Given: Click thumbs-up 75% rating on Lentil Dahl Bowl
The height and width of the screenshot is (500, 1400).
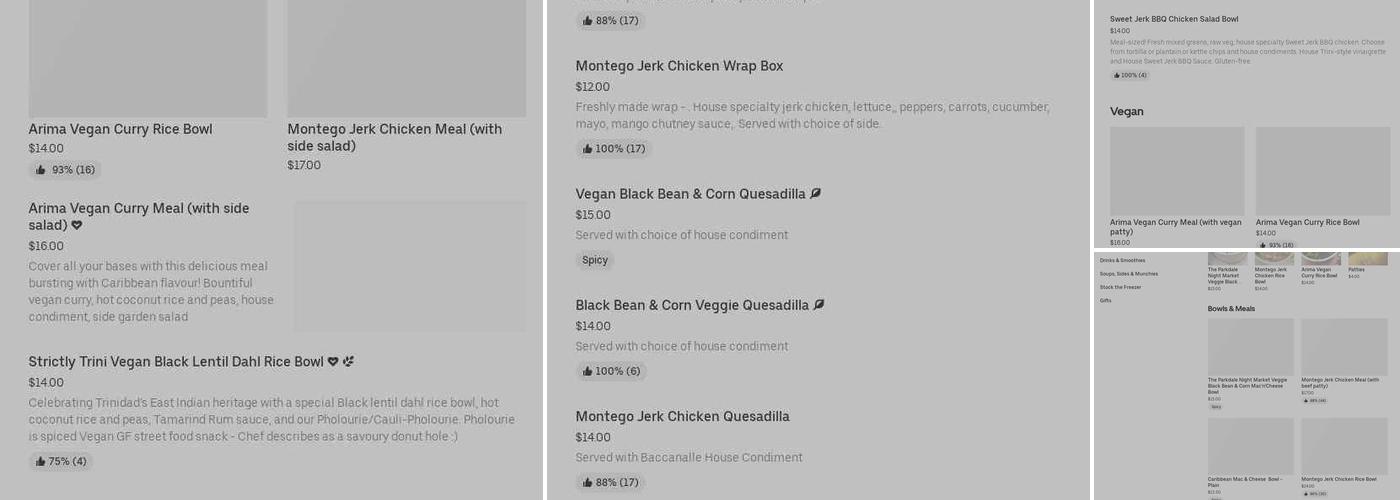Looking at the screenshot, I should [x=60, y=461].
